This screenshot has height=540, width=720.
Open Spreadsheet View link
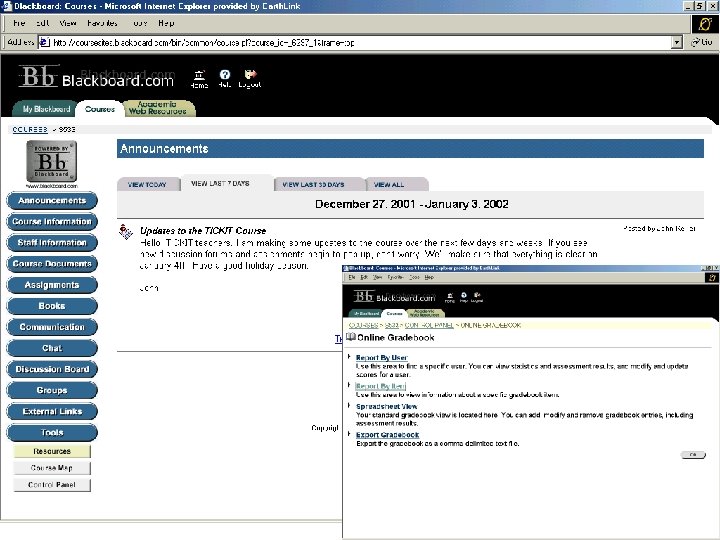[x=387, y=406]
